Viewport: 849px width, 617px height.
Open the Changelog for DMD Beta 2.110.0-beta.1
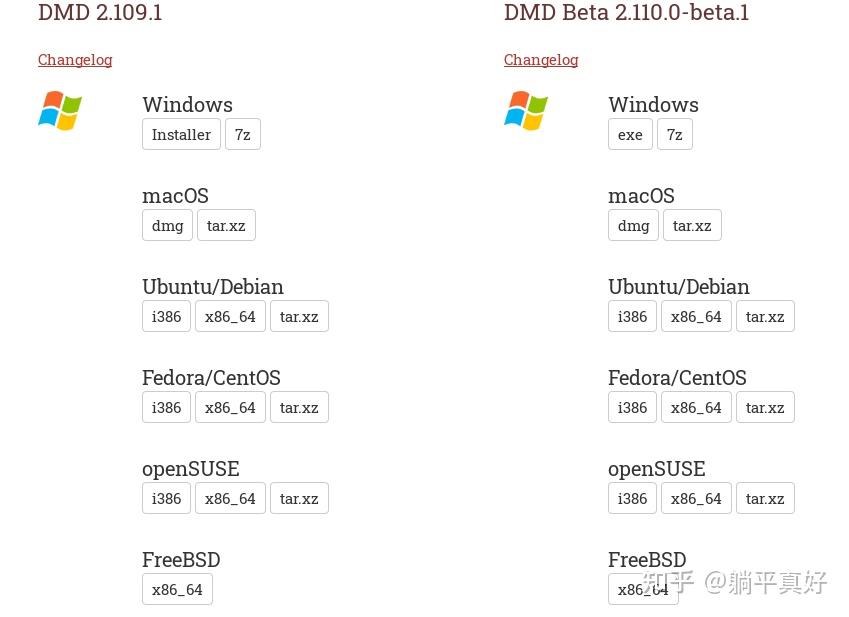(x=540, y=60)
